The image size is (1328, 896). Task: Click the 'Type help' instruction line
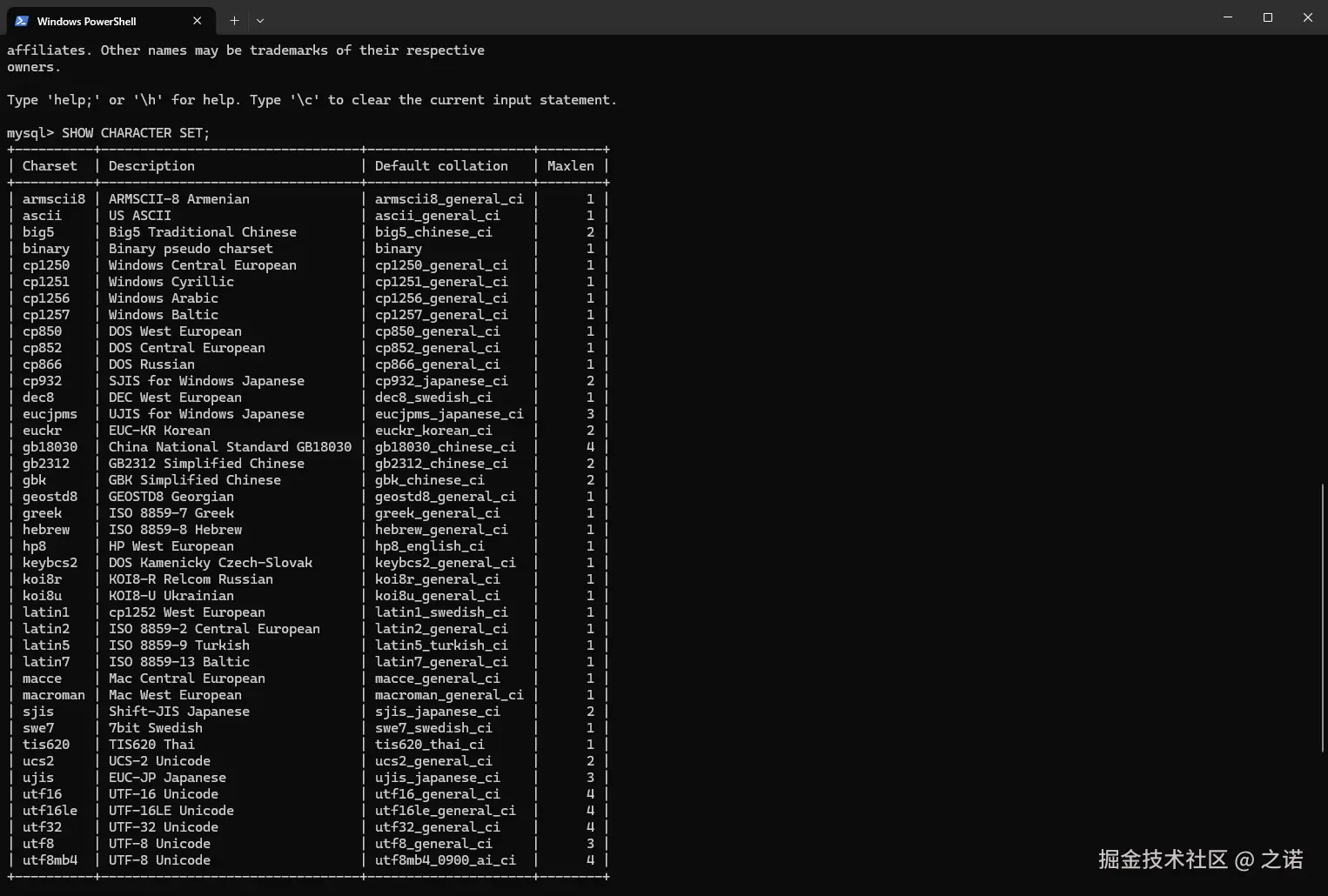click(x=311, y=99)
